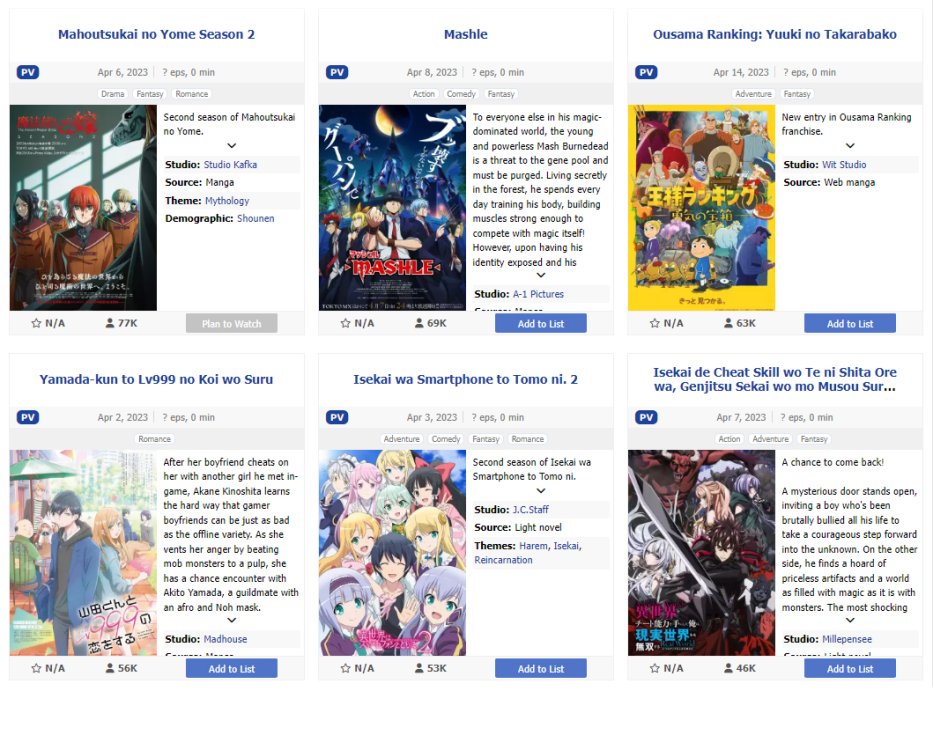
Task: Open the Wit Studio link
Action: [844, 164]
